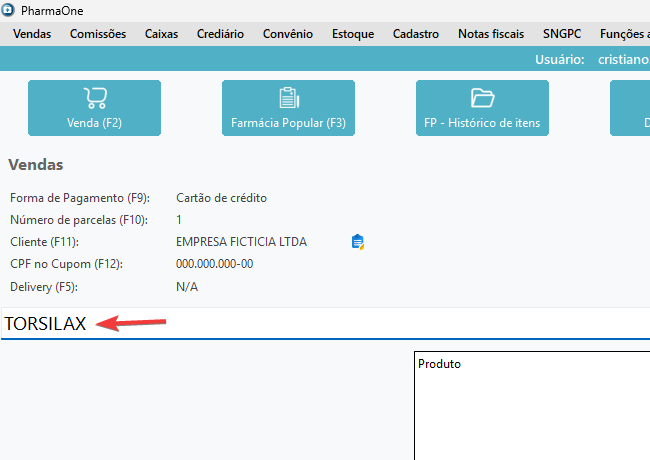Click the number of parcels value '1'
Image resolution: width=650 pixels, height=460 pixels.
click(x=179, y=220)
